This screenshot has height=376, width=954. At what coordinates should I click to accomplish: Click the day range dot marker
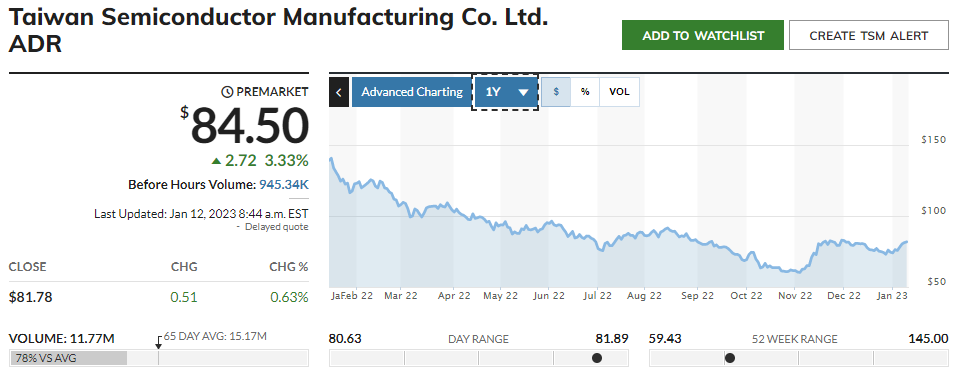point(597,358)
